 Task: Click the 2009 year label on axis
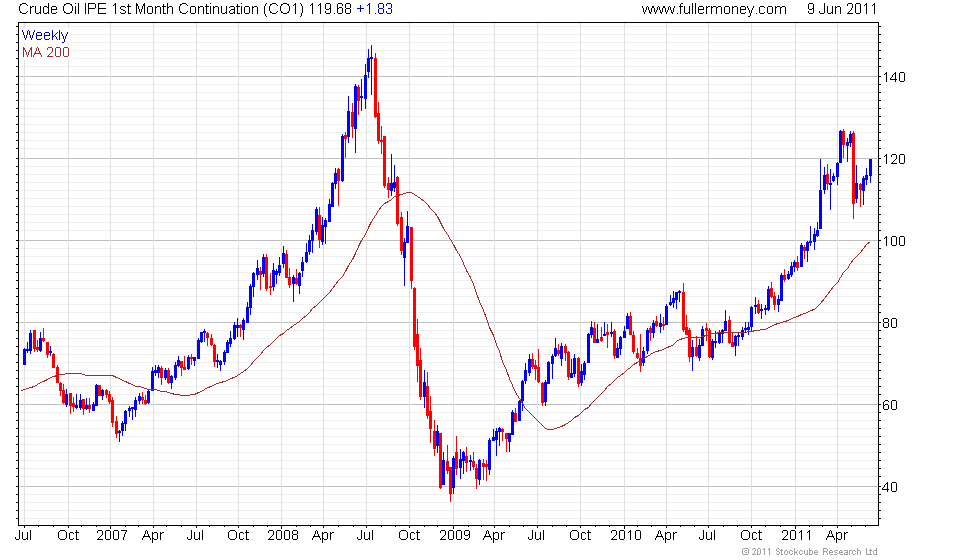(455, 536)
